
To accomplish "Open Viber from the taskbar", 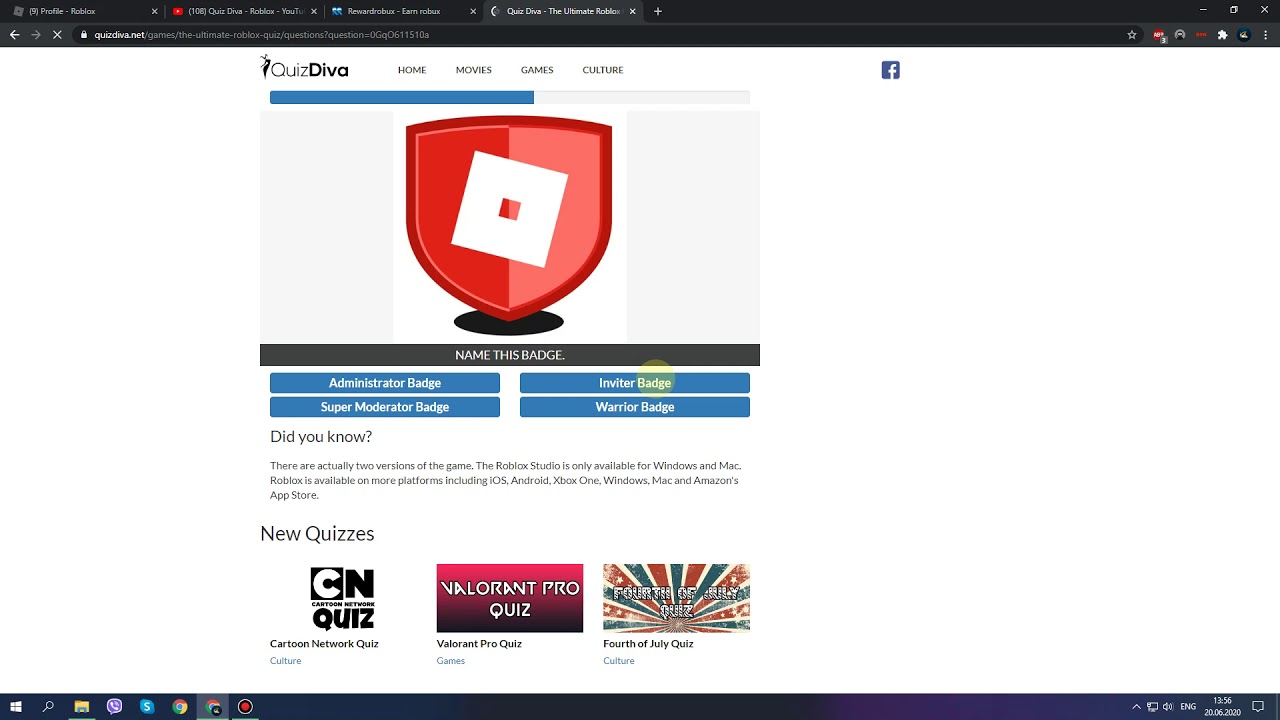I will click(114, 706).
